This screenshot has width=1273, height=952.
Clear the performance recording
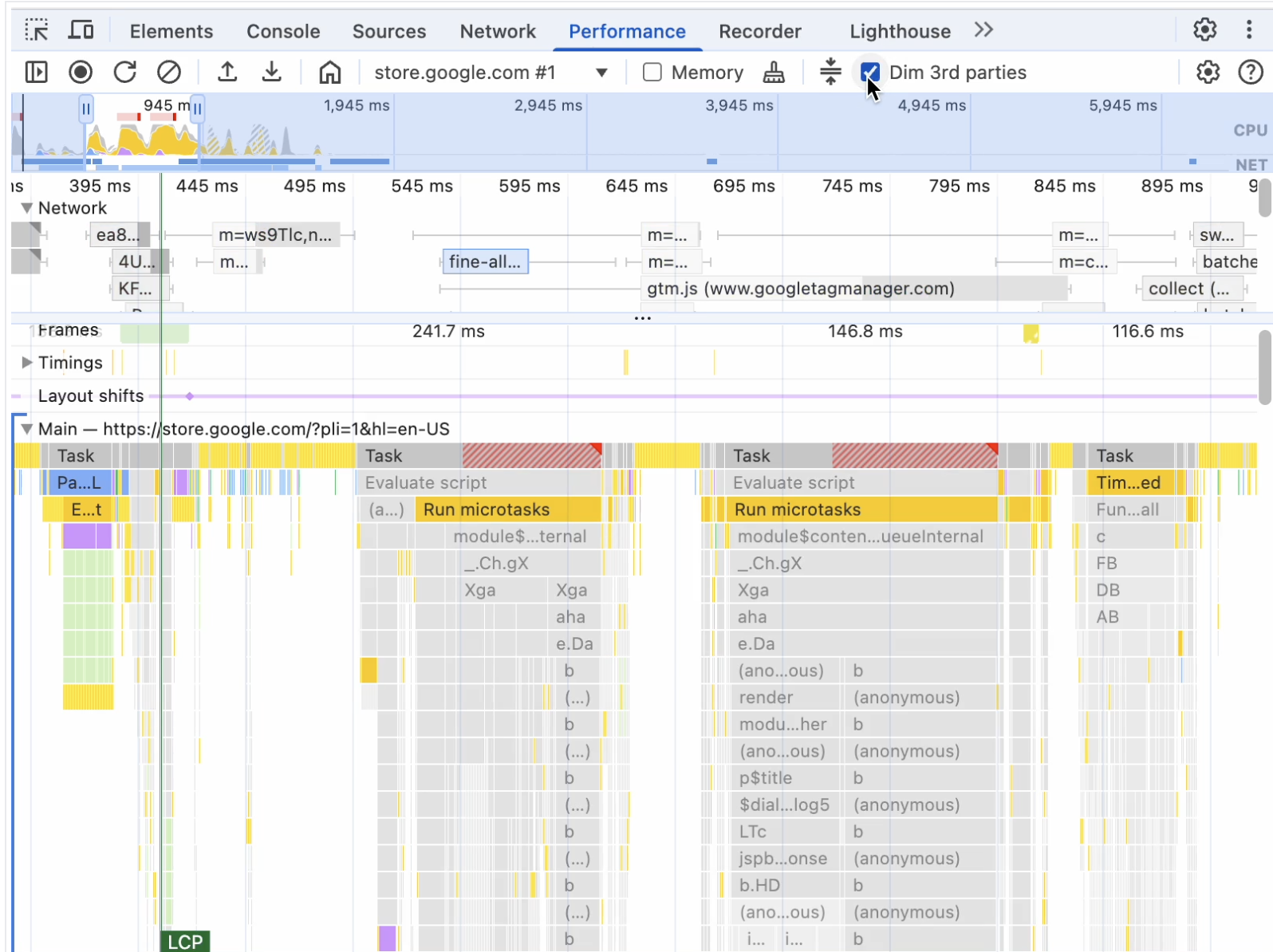(x=169, y=73)
